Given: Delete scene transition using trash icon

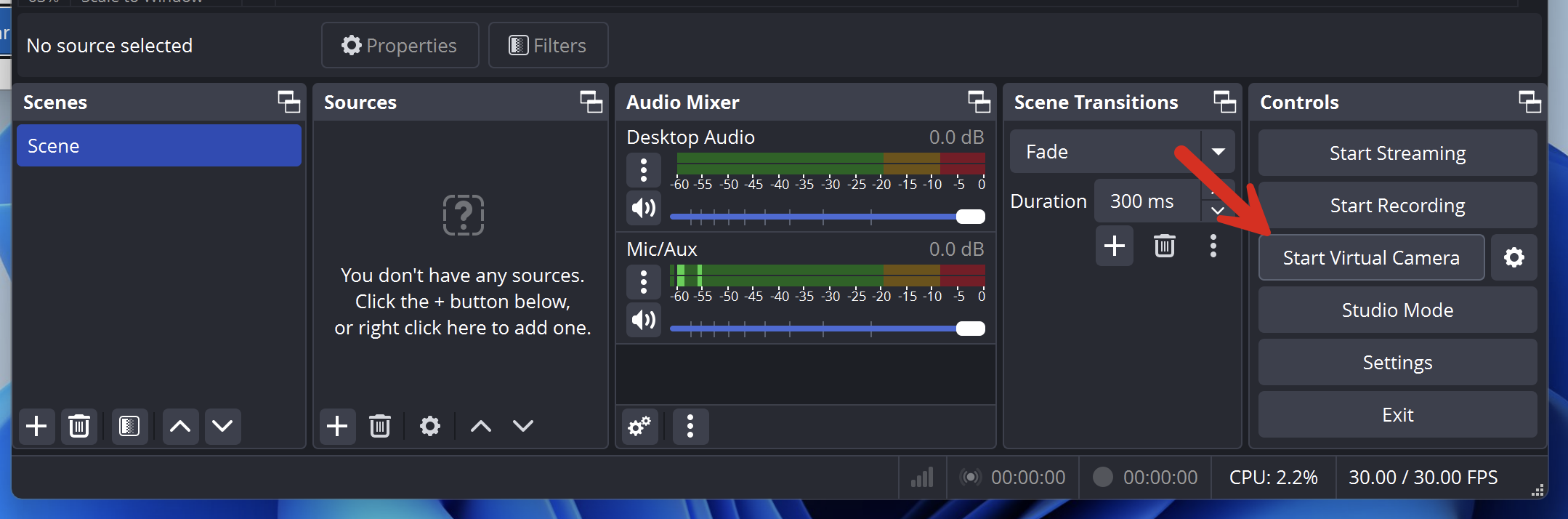Looking at the screenshot, I should (x=1164, y=246).
